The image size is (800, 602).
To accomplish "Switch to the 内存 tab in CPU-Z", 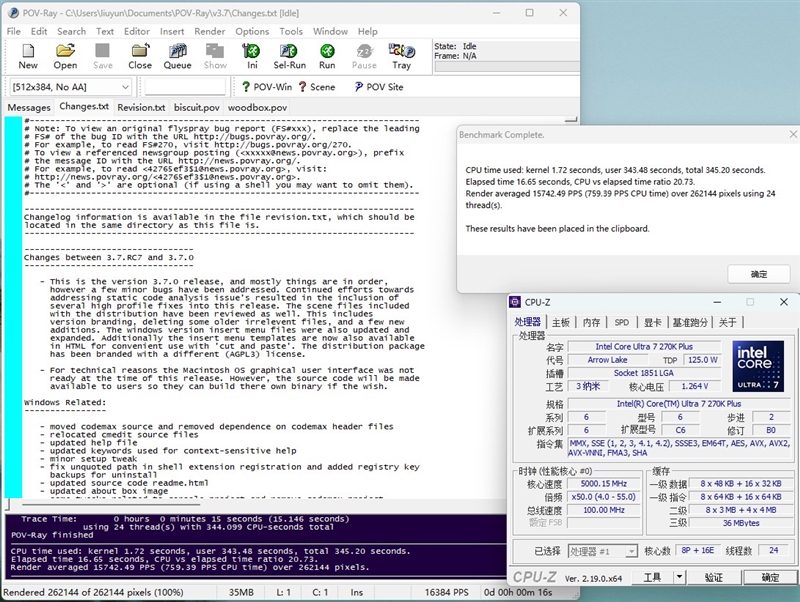I will point(592,322).
